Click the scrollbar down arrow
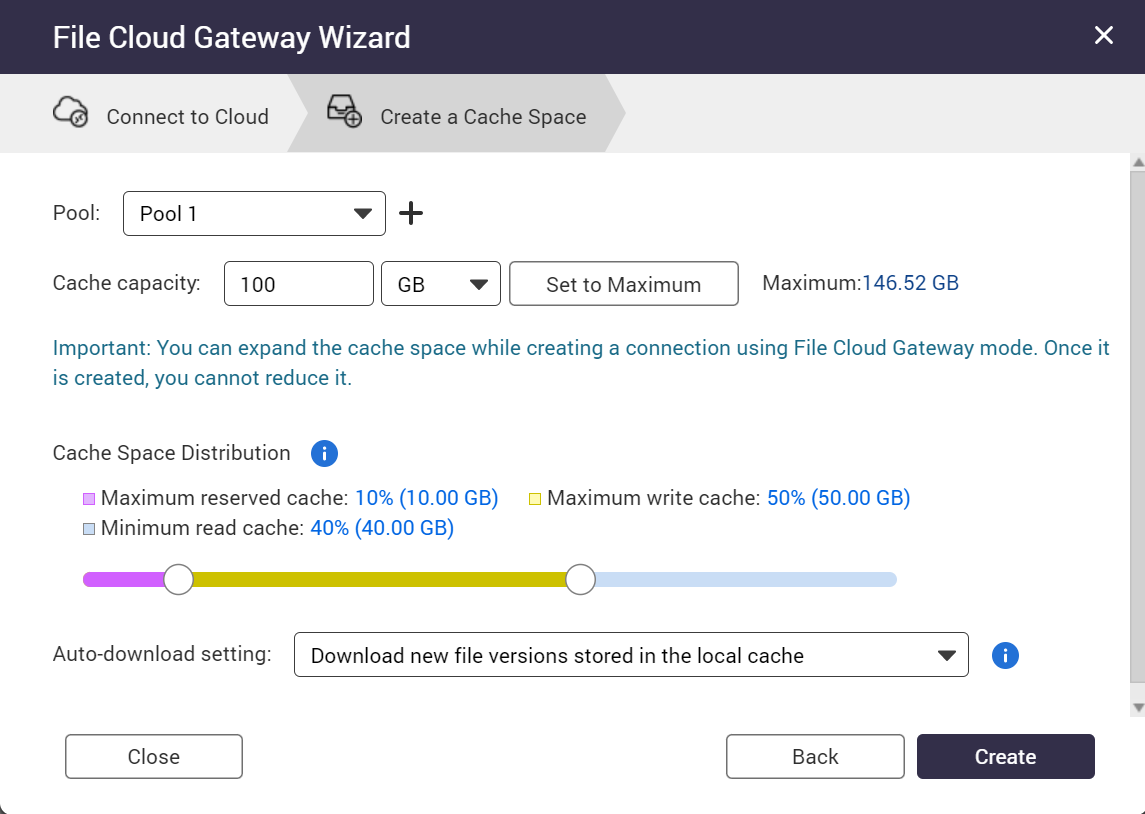Screen dimensions: 1145x814 click(1138, 707)
